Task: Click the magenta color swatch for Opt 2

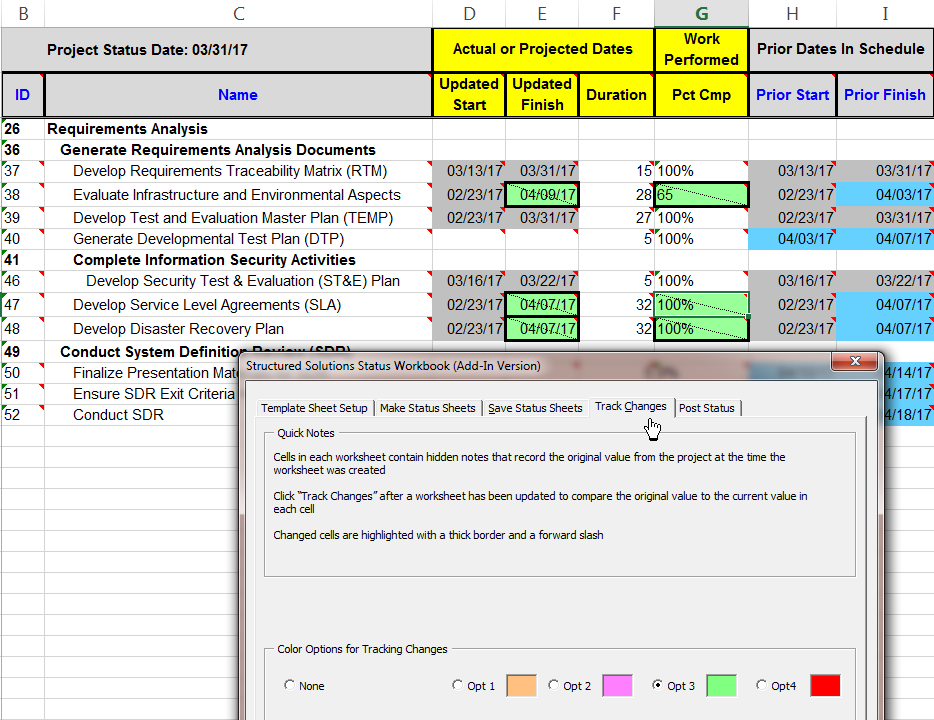Action: 617,685
